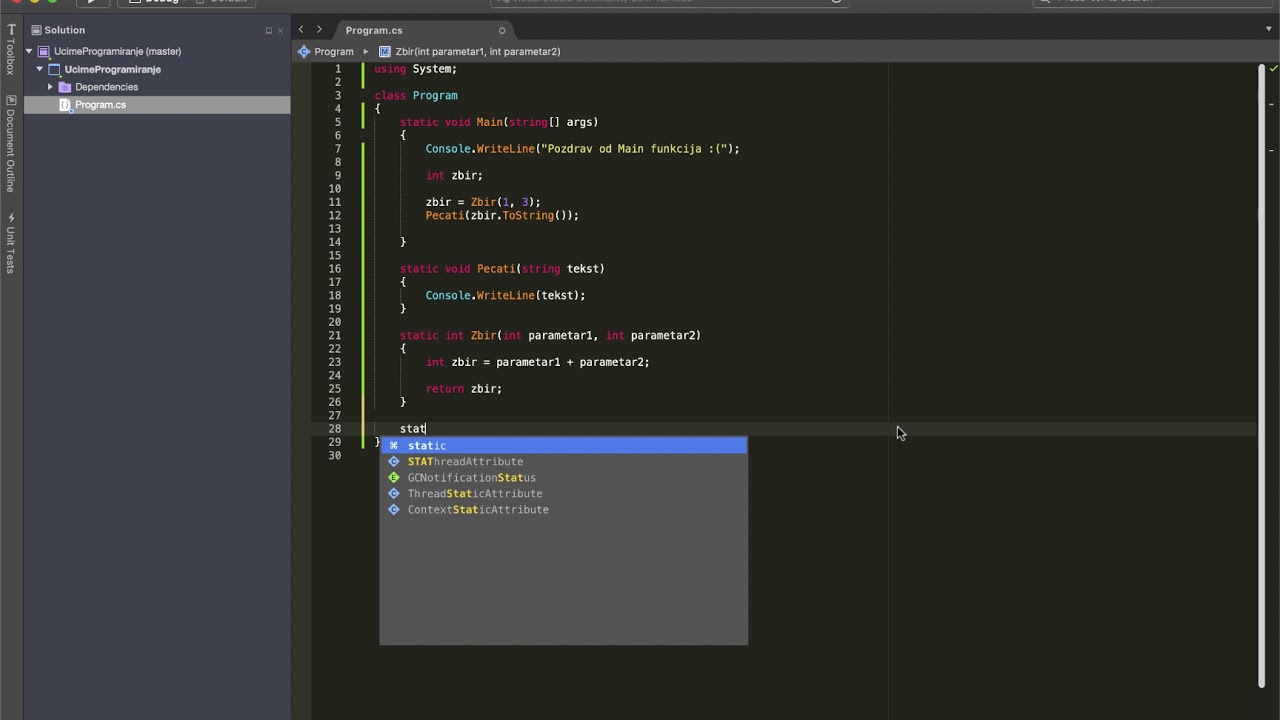The height and width of the screenshot is (720, 1280).
Task: Click the method icon in the breadcrumb
Action: pyautogui.click(x=385, y=51)
